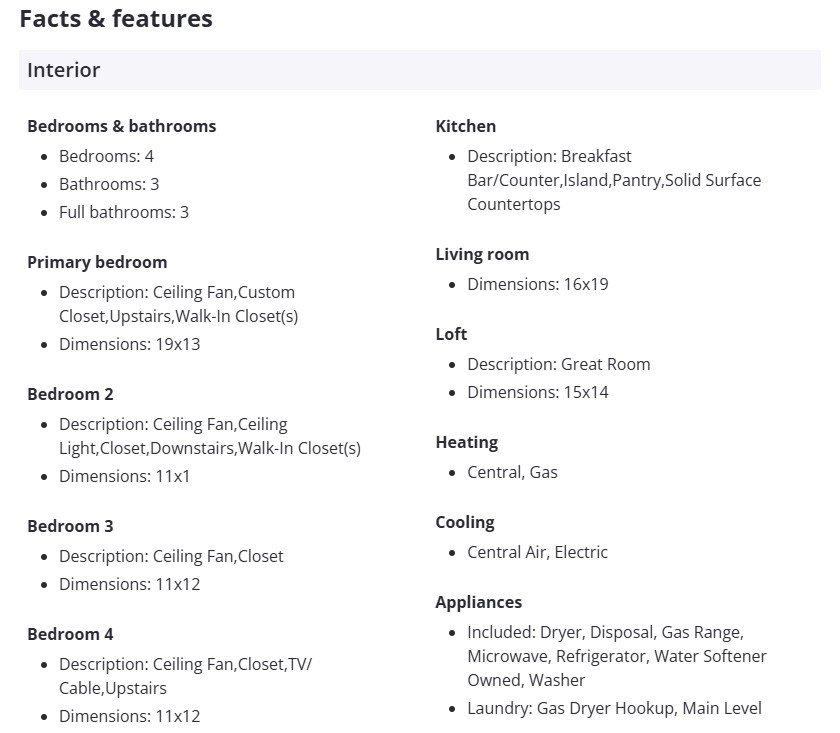
Task: Click the Living room subheading
Action: click(482, 254)
